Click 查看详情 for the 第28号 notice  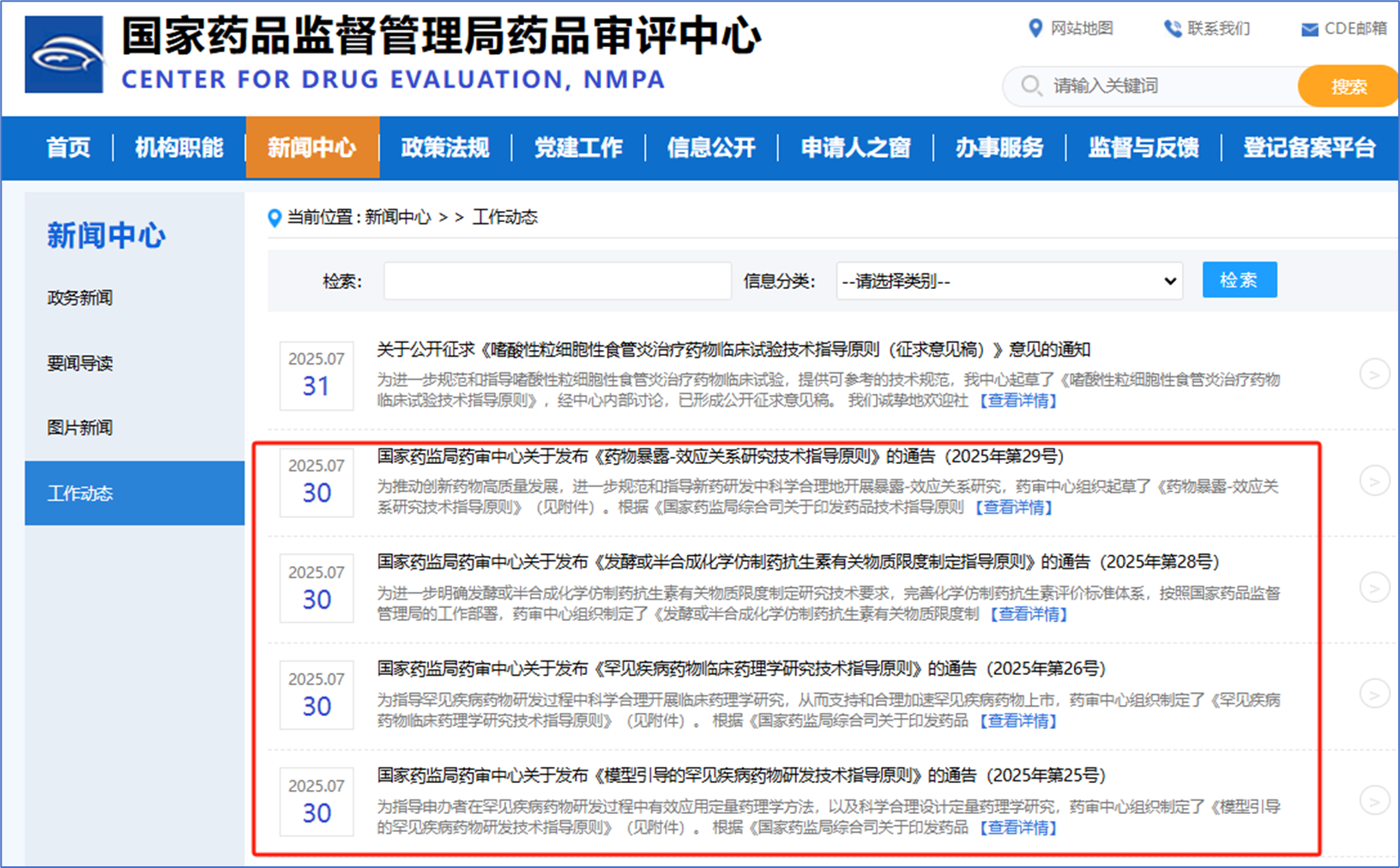coord(1029,614)
